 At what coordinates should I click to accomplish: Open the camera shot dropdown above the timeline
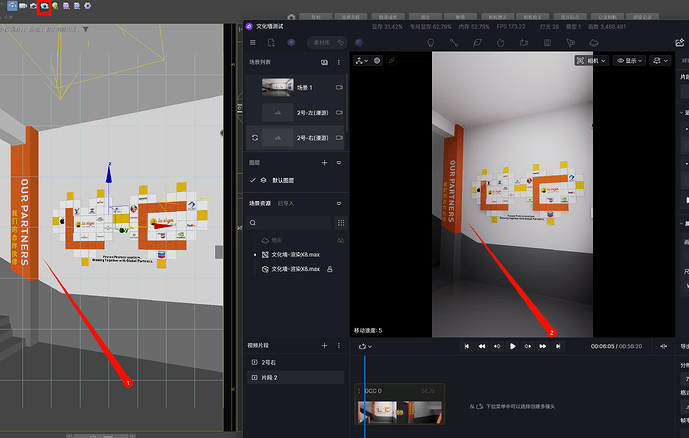pos(365,346)
